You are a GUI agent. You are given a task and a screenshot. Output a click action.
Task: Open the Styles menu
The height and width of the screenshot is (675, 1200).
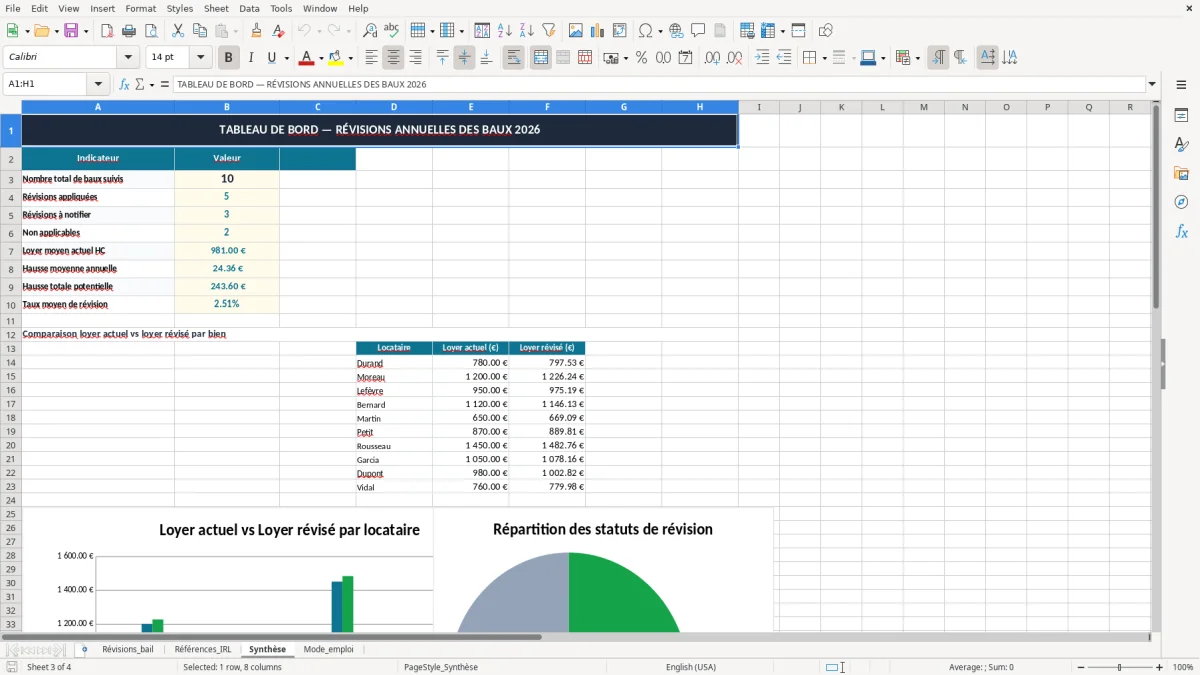point(180,8)
